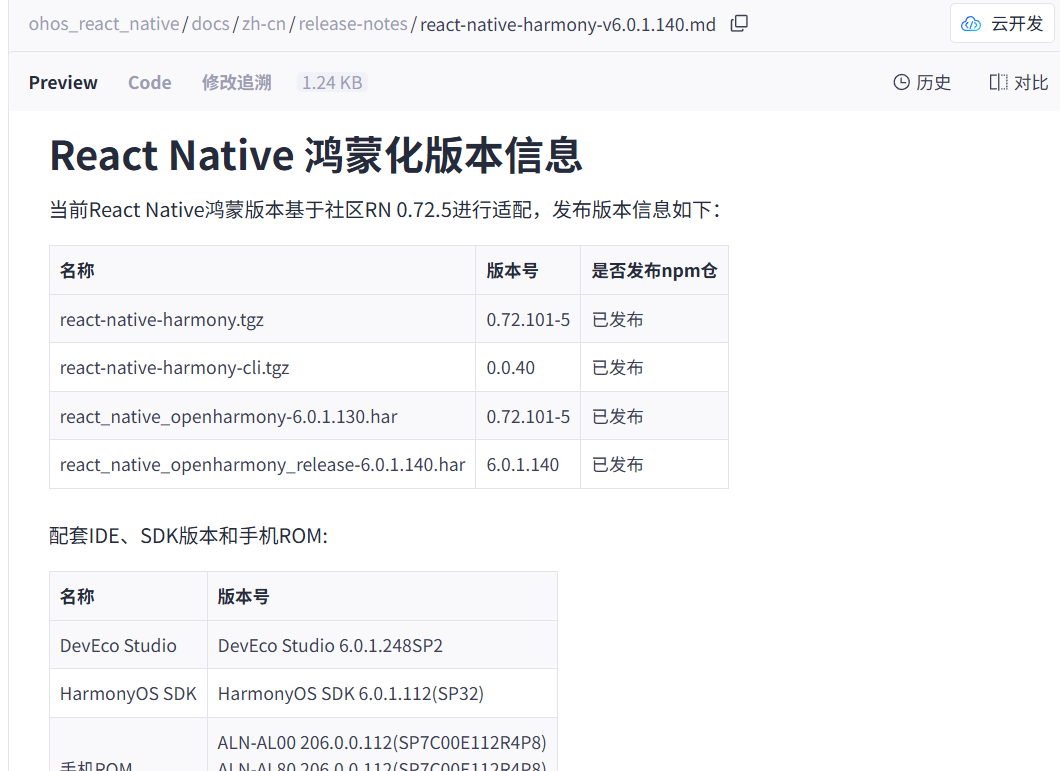Click cell HarmonyOS SDK 6.0.1.112(SP32)
Screen dimensions: 1060x771
click(383, 693)
